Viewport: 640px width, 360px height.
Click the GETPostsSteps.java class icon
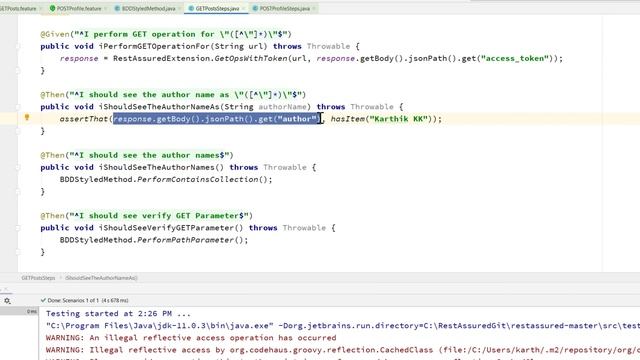(191, 8)
